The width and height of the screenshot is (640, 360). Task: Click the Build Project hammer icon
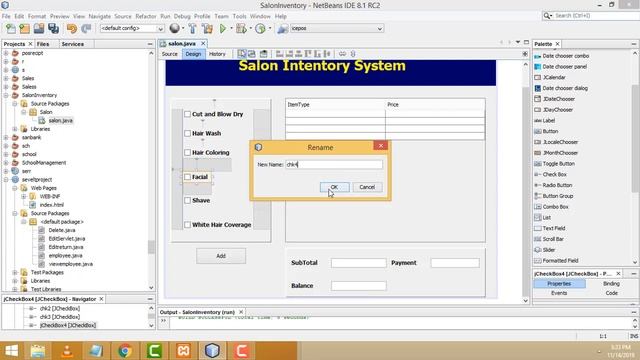pyautogui.click(x=193, y=29)
